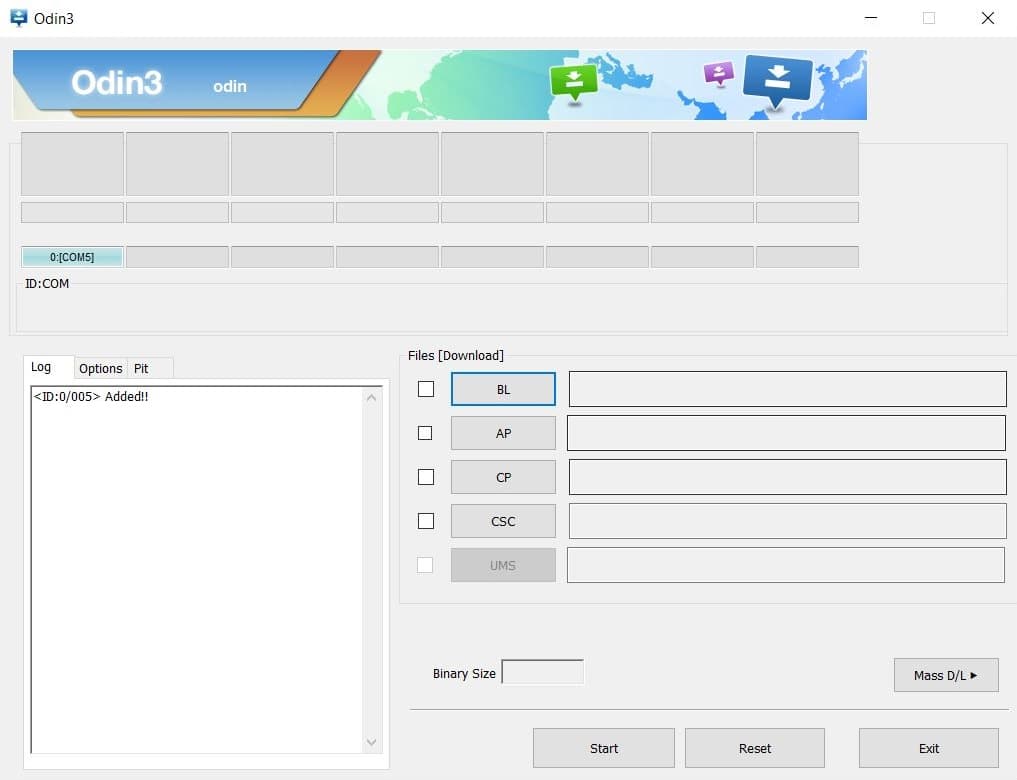Screen dimensions: 1017x780
Task: Click the '<ID:0/005> Added!!' log entry
Action: 91,397
